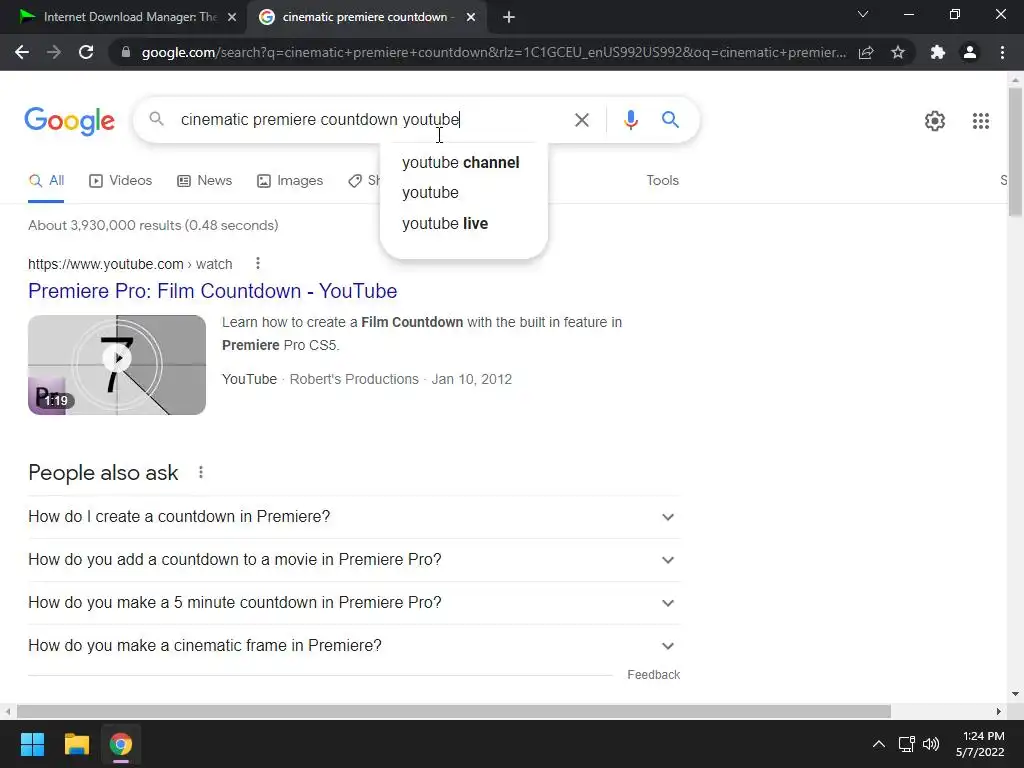
Task: Open Google apps grid
Action: tap(980, 121)
